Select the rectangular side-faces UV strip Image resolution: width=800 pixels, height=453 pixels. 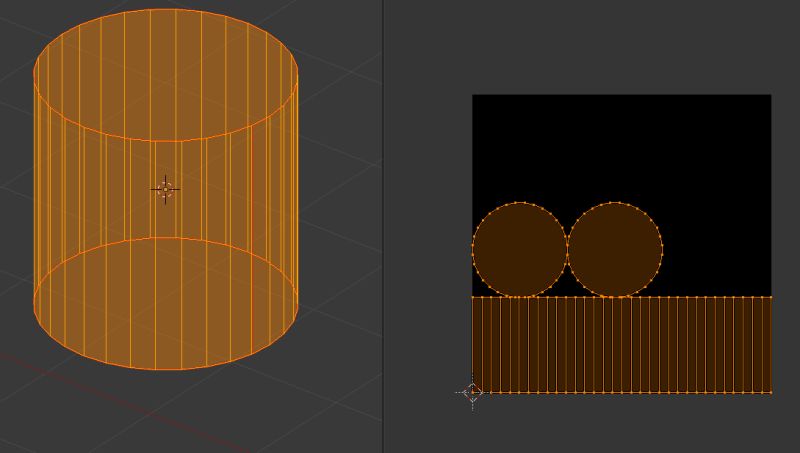[x=621, y=345]
